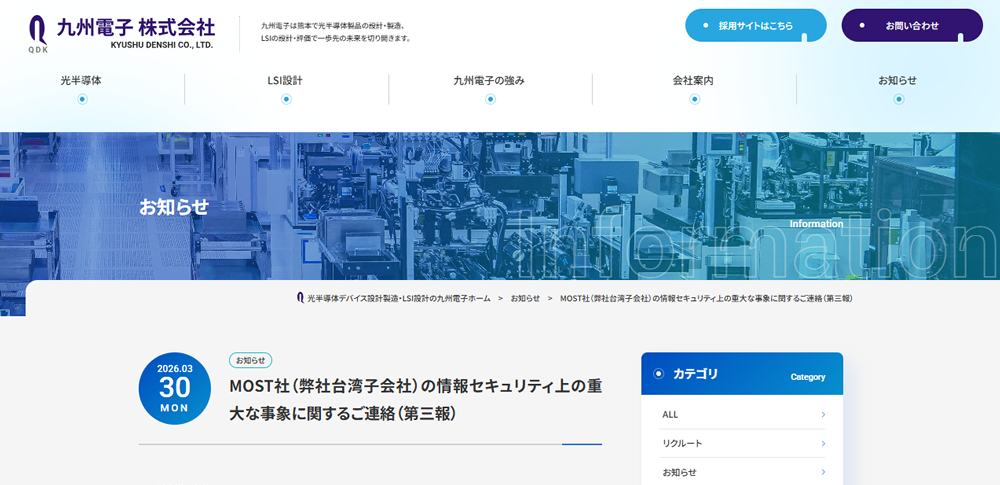Screen dimensions: 1000x485
Task: Expand the リクルート category arrow
Action: point(823,443)
